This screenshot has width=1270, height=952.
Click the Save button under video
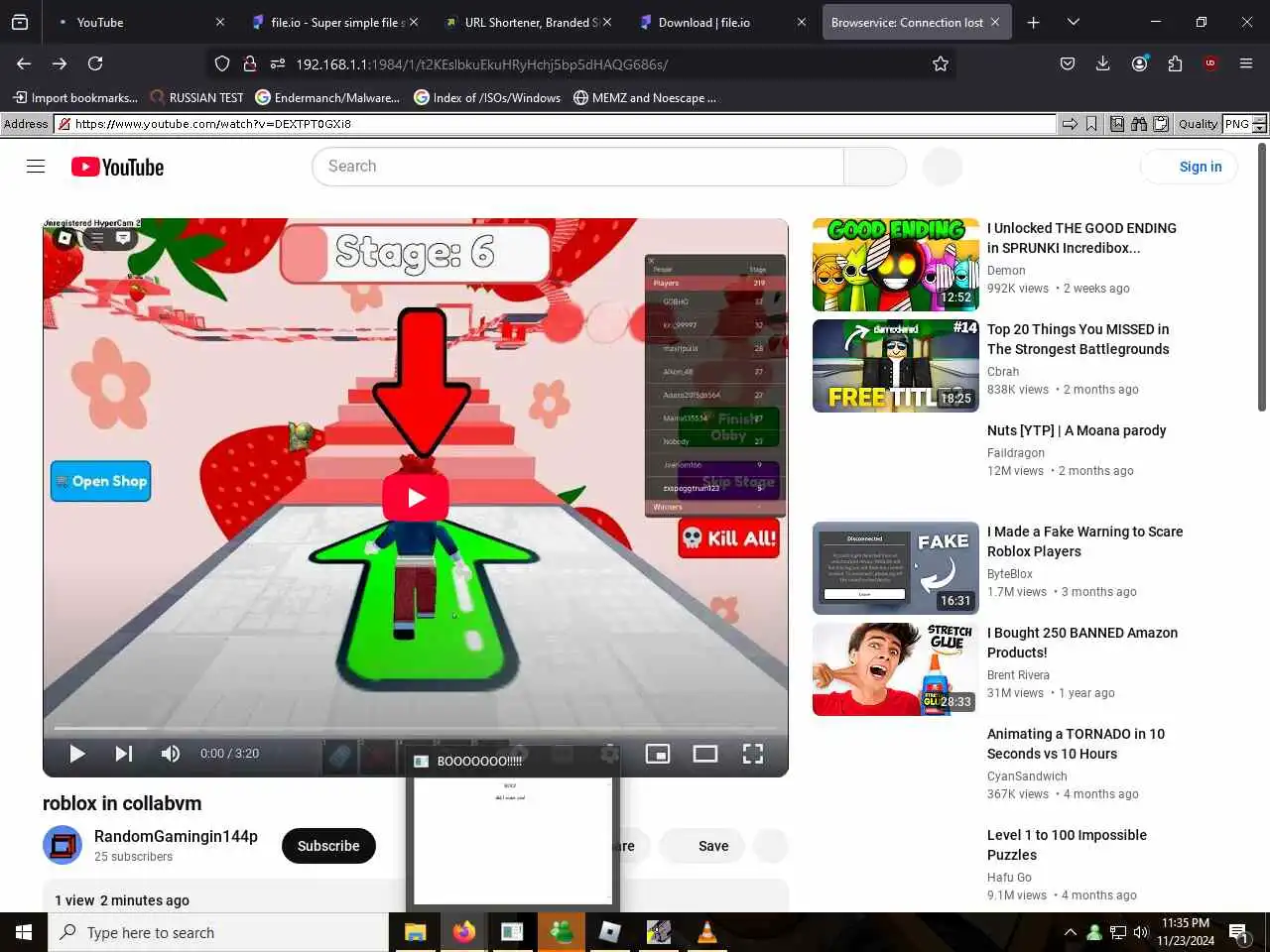(x=703, y=846)
